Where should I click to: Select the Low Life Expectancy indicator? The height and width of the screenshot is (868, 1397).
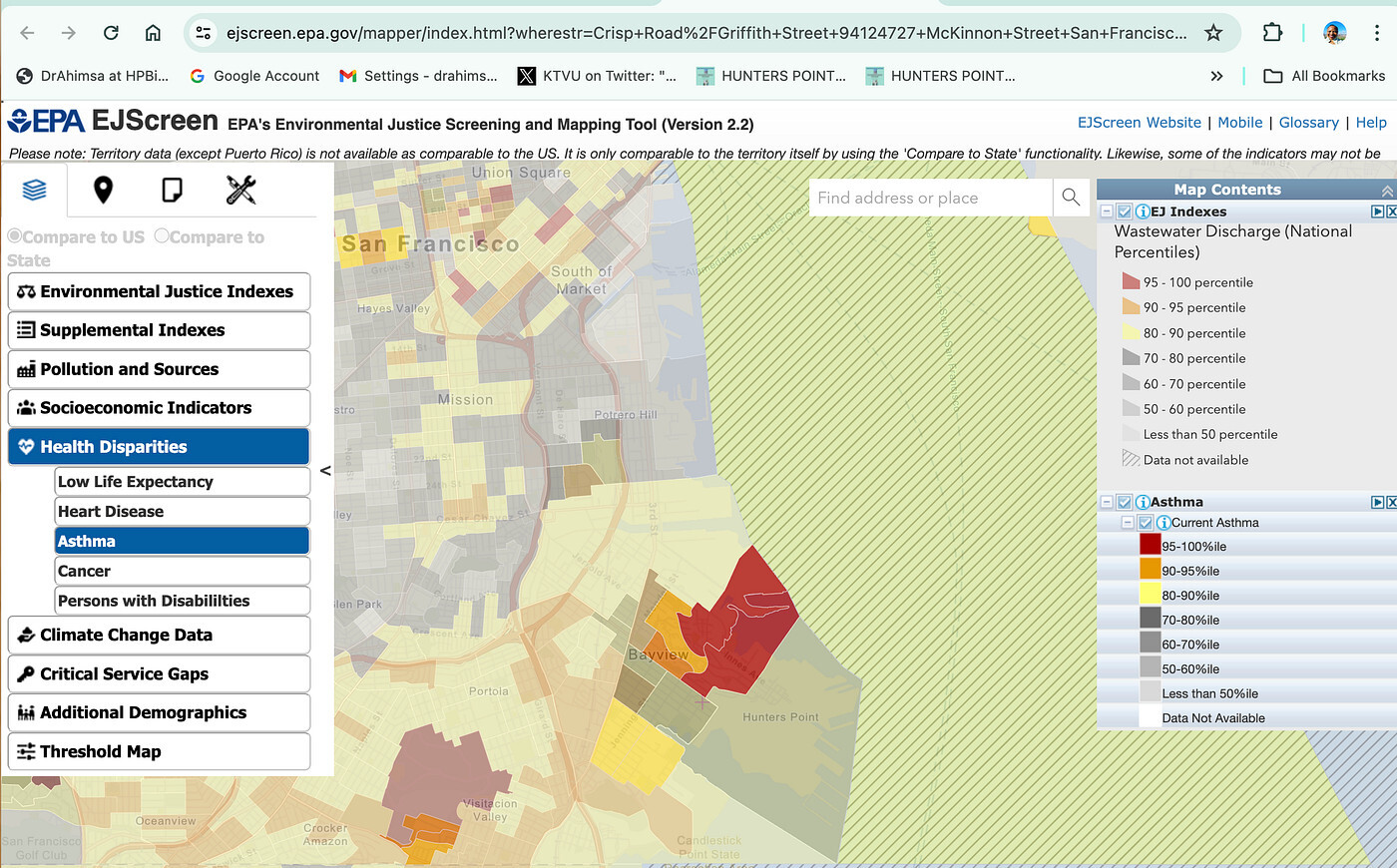(183, 482)
